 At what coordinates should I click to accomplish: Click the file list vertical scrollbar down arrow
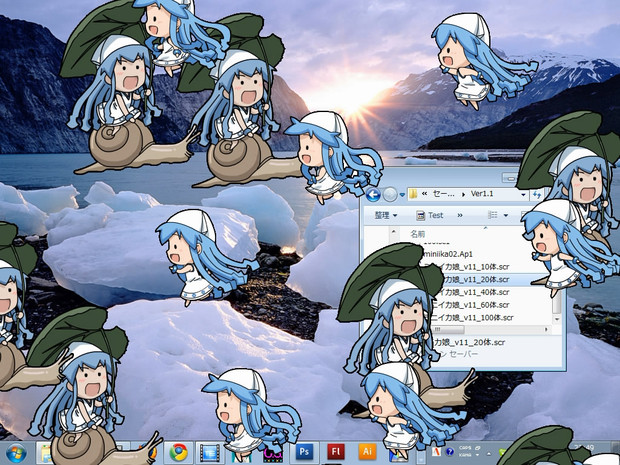(x=557, y=319)
